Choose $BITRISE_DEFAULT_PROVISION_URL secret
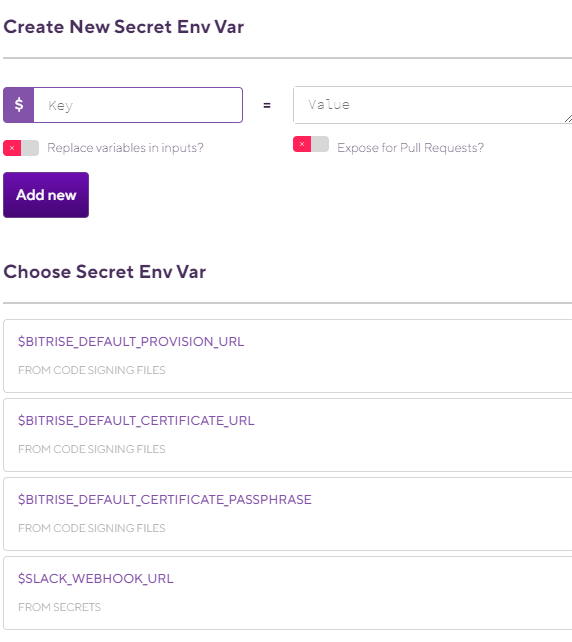This screenshot has width=572, height=642. tap(287, 356)
